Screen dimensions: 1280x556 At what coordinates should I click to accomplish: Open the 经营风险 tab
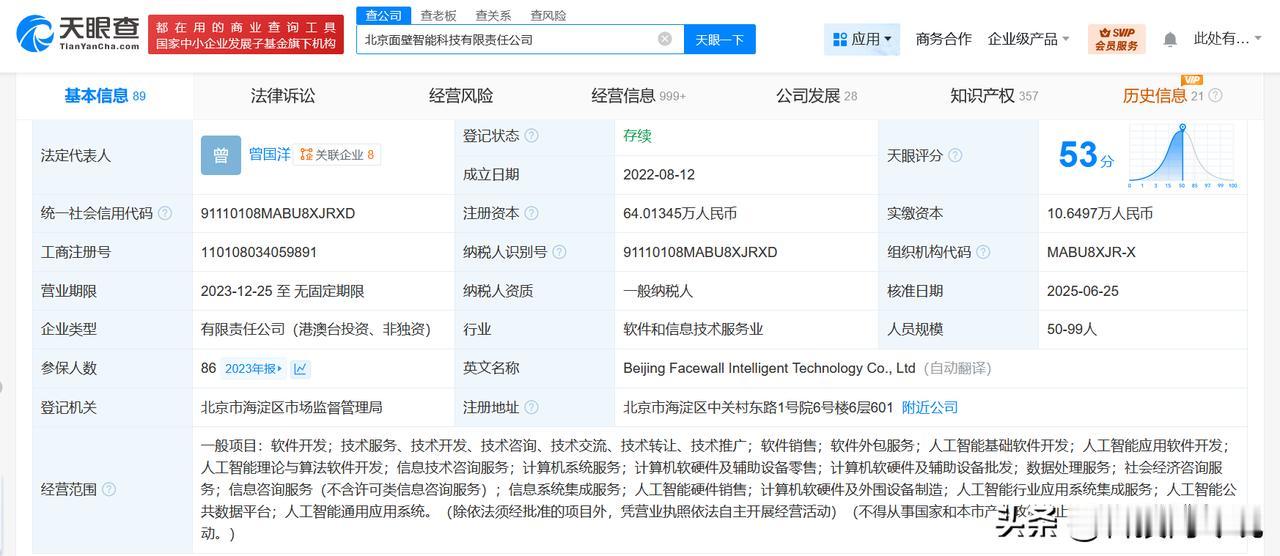461,96
